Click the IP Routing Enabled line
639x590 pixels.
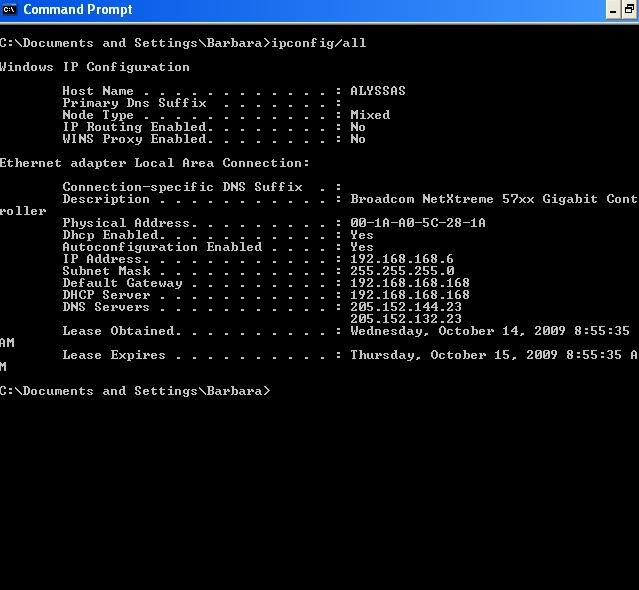click(x=214, y=127)
